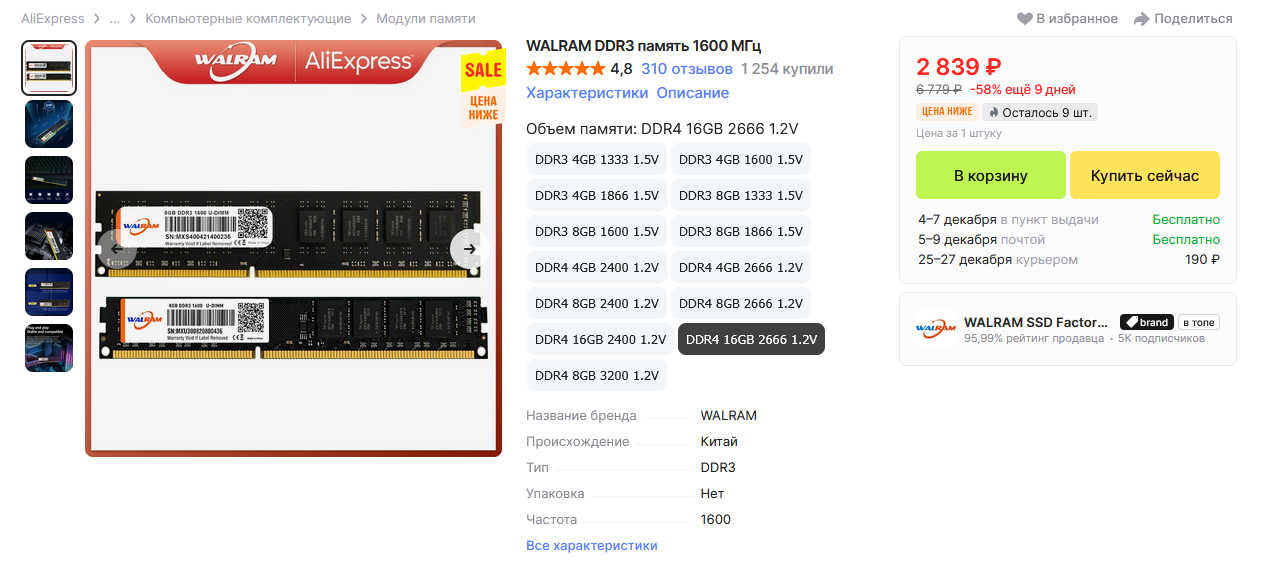
Task: Expand all characteristics link
Action: click(x=592, y=546)
